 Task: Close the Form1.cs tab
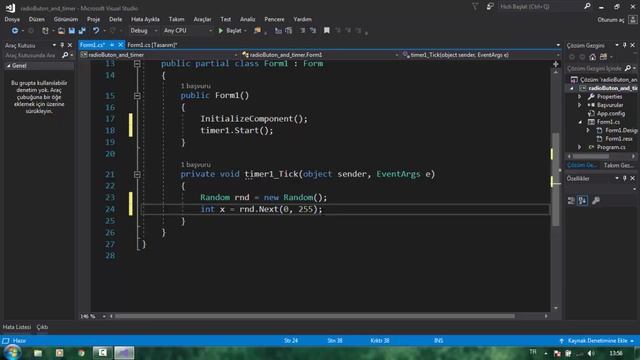(x=120, y=45)
